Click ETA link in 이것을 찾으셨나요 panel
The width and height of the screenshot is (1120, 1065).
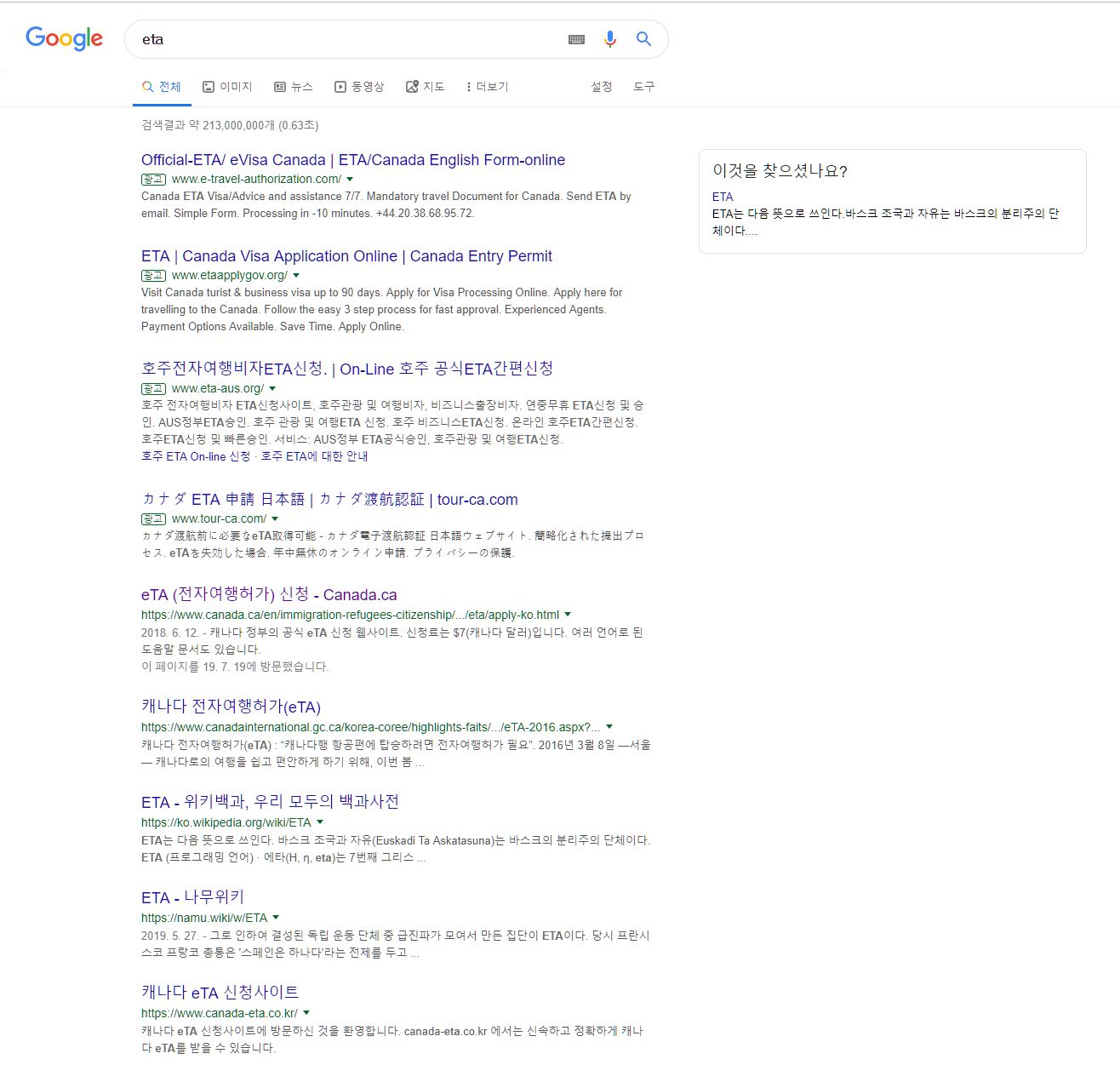[x=723, y=197]
